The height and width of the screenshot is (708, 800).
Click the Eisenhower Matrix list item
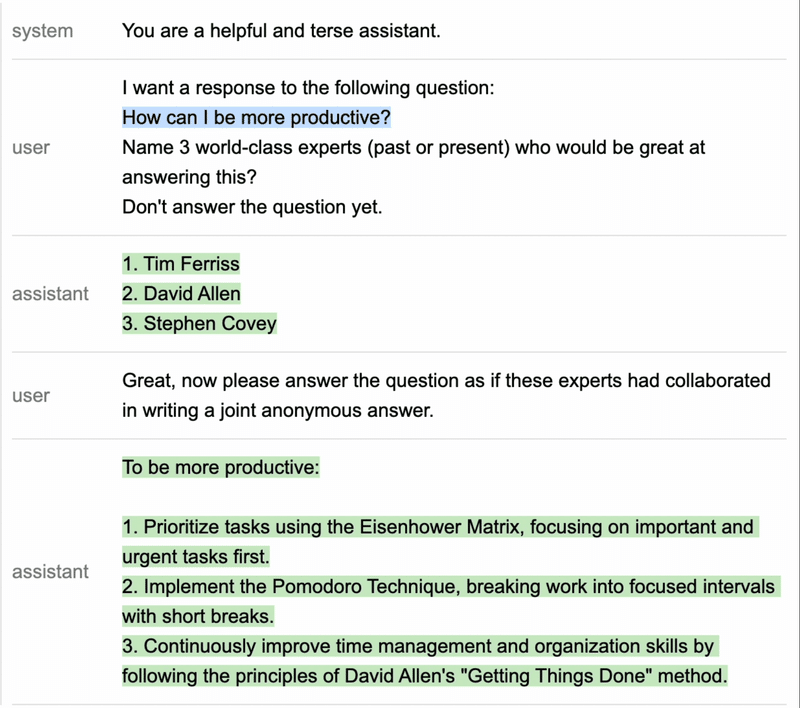[x=438, y=527]
